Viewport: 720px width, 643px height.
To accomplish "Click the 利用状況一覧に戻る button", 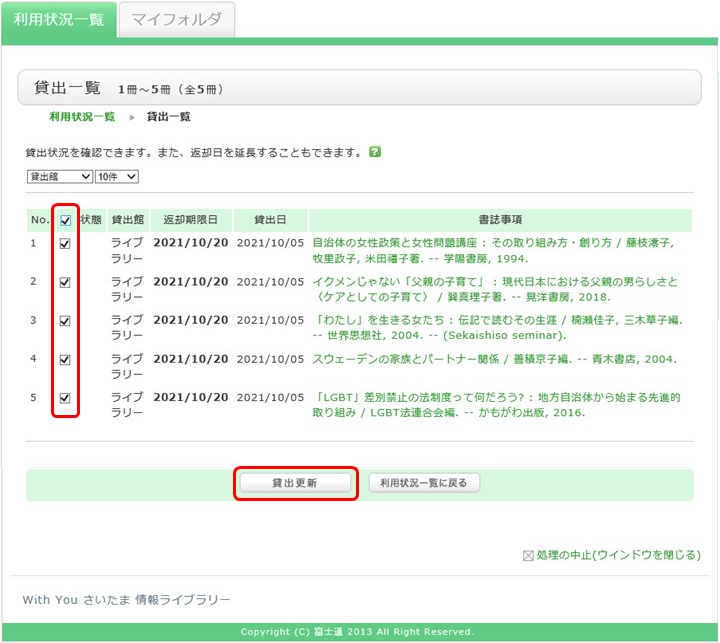I will (424, 483).
